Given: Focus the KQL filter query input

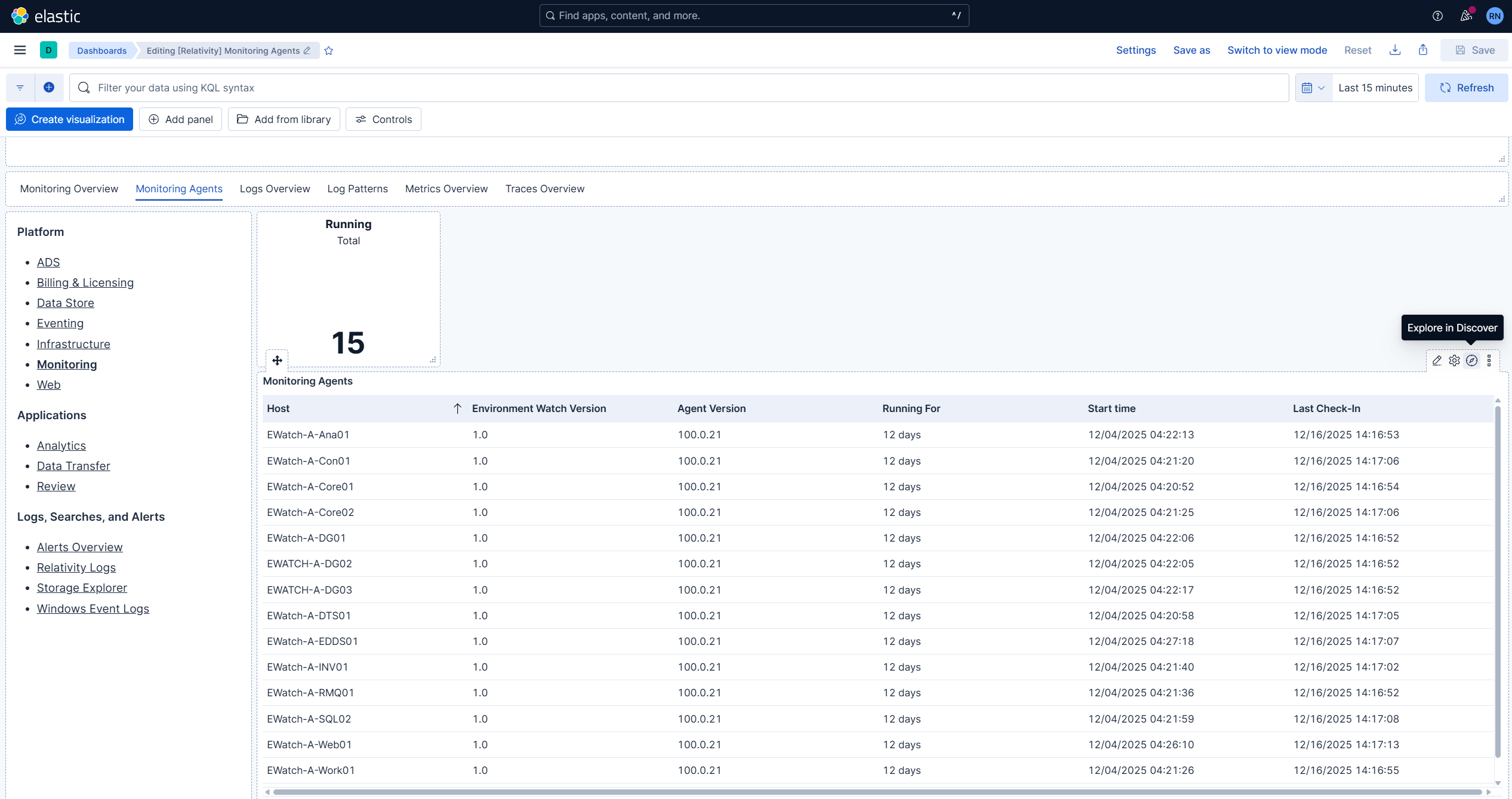Looking at the screenshot, I should point(679,88).
